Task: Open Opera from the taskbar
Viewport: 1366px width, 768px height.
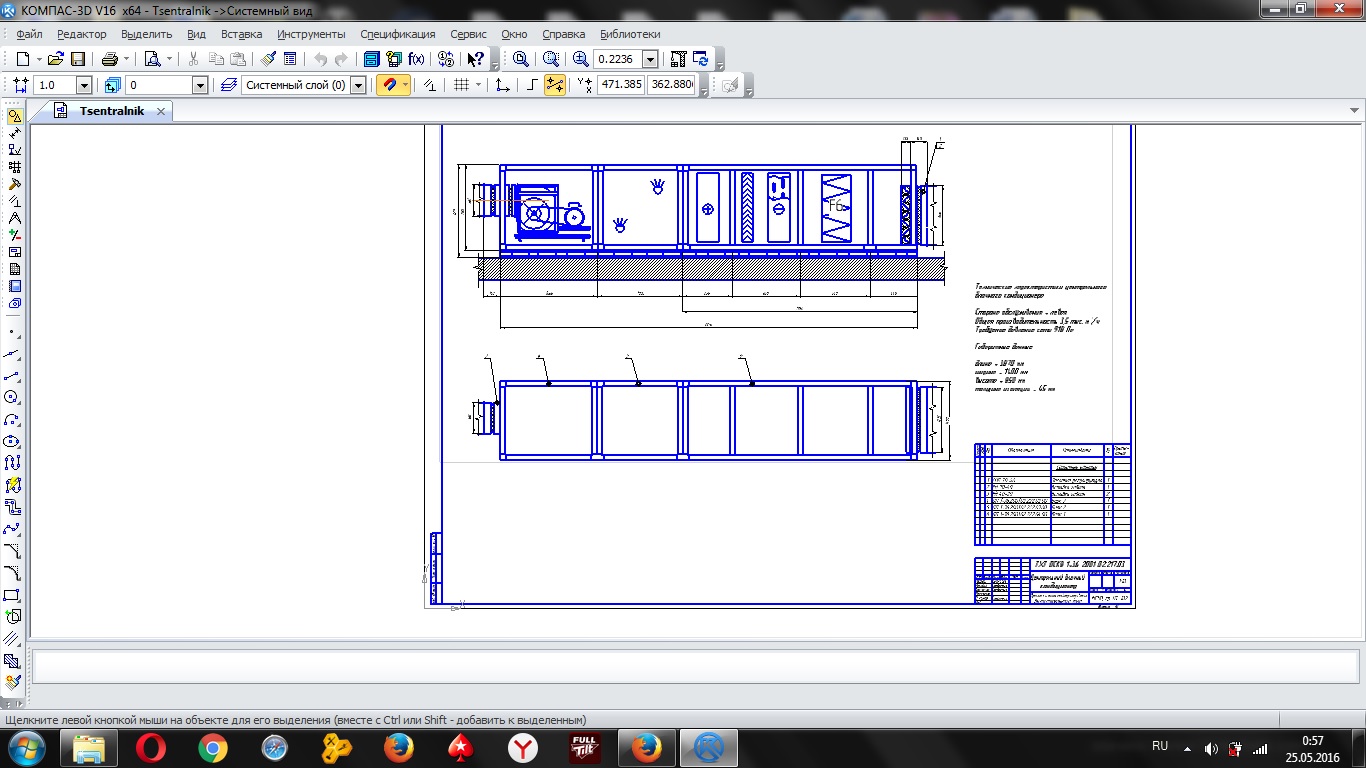Action: [151, 748]
